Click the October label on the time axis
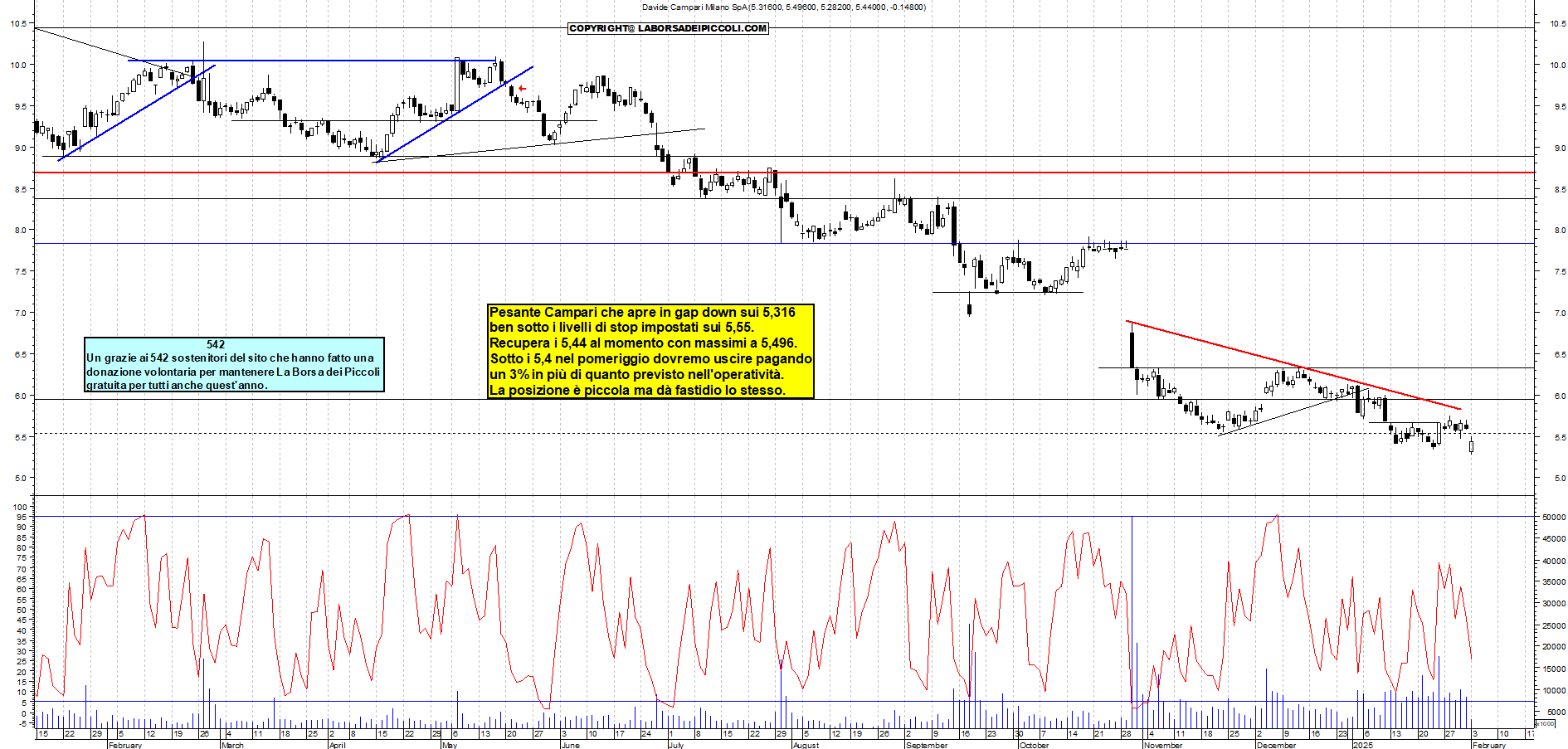 [x=1034, y=745]
